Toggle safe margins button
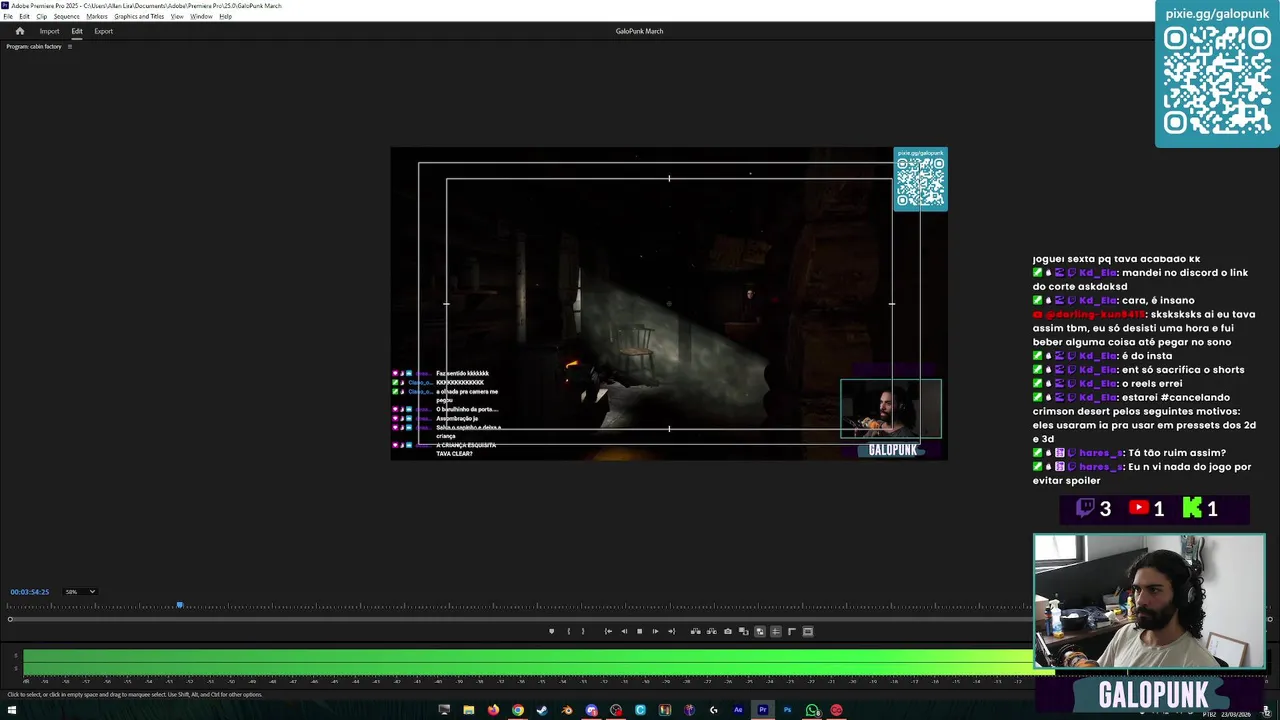Viewport: 1280px width, 720px height. coord(808,631)
